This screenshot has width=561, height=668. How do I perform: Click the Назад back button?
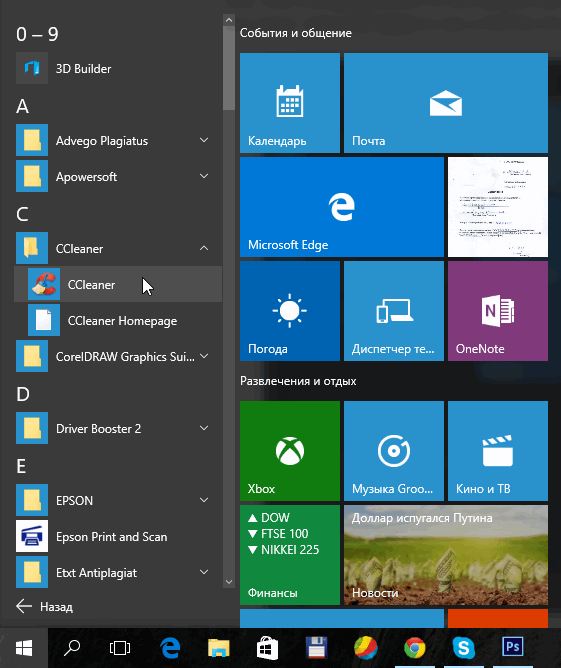point(44,606)
